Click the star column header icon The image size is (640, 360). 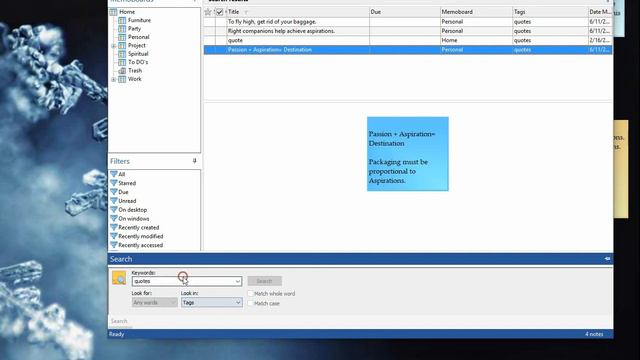point(208,12)
